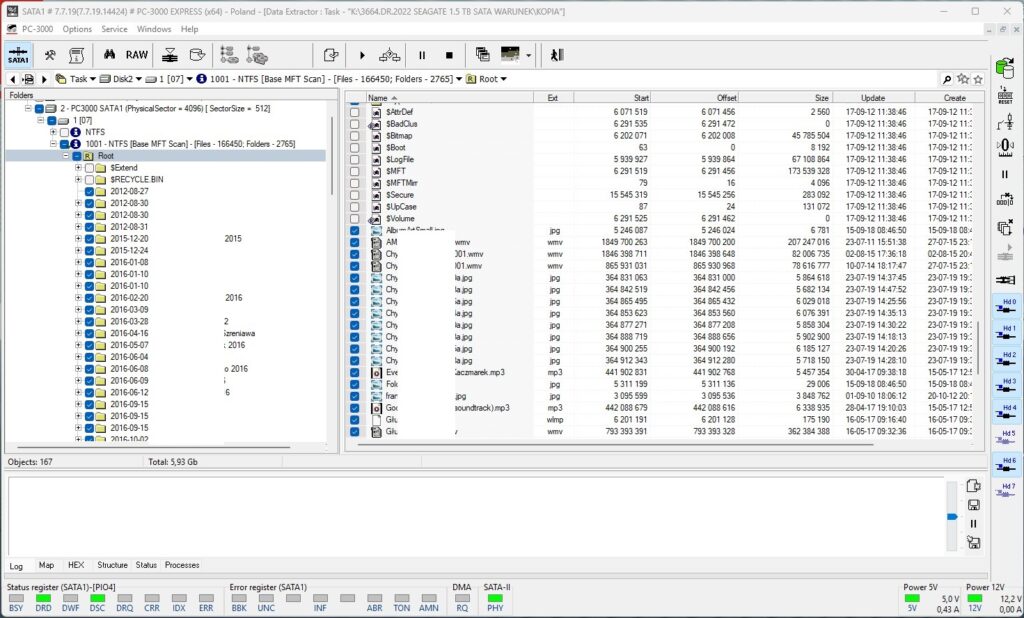1024x618 pixels.
Task: Collapse the 1 [07] partition node
Action: coord(40,120)
